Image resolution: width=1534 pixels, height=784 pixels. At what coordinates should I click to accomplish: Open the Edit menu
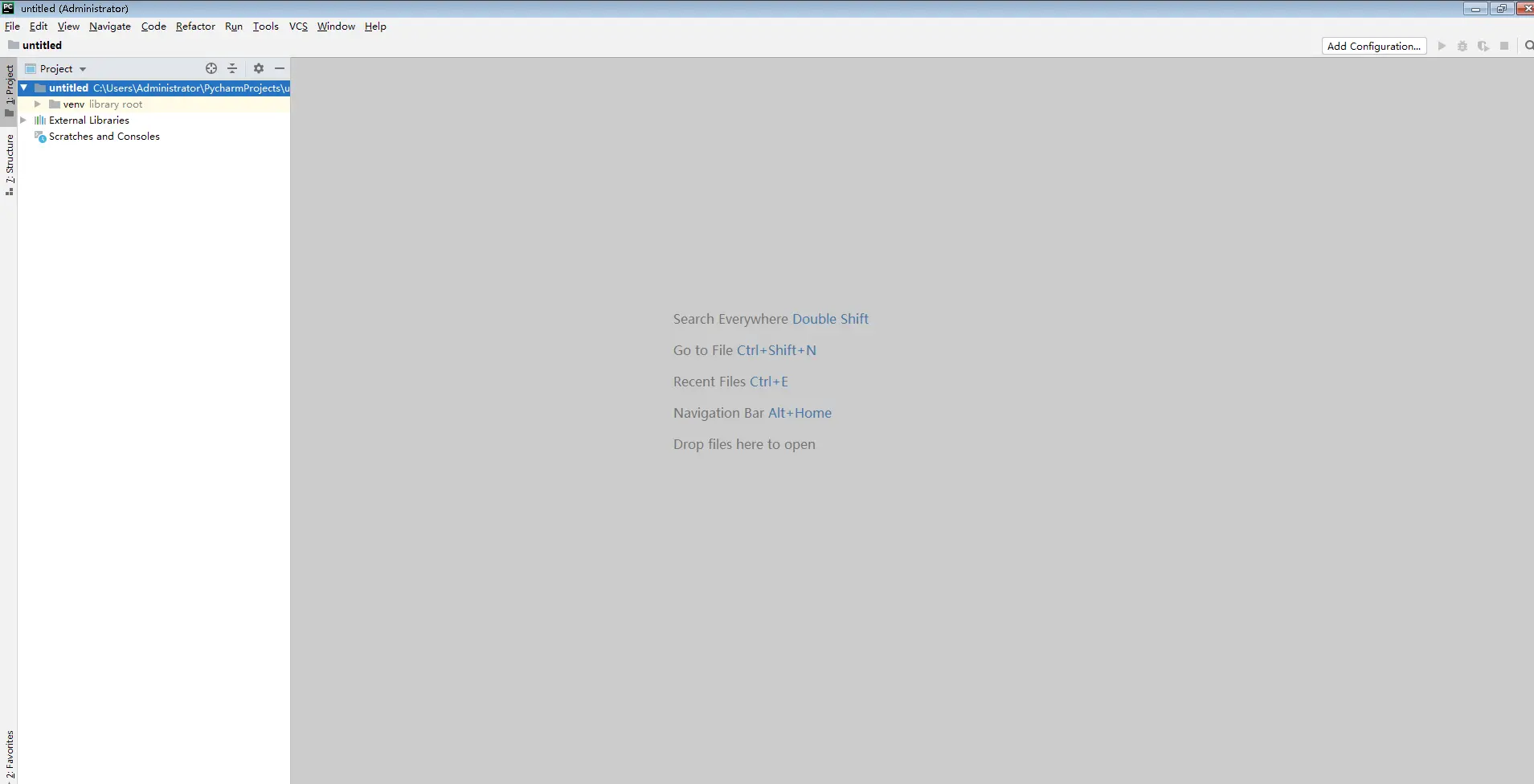(x=39, y=27)
